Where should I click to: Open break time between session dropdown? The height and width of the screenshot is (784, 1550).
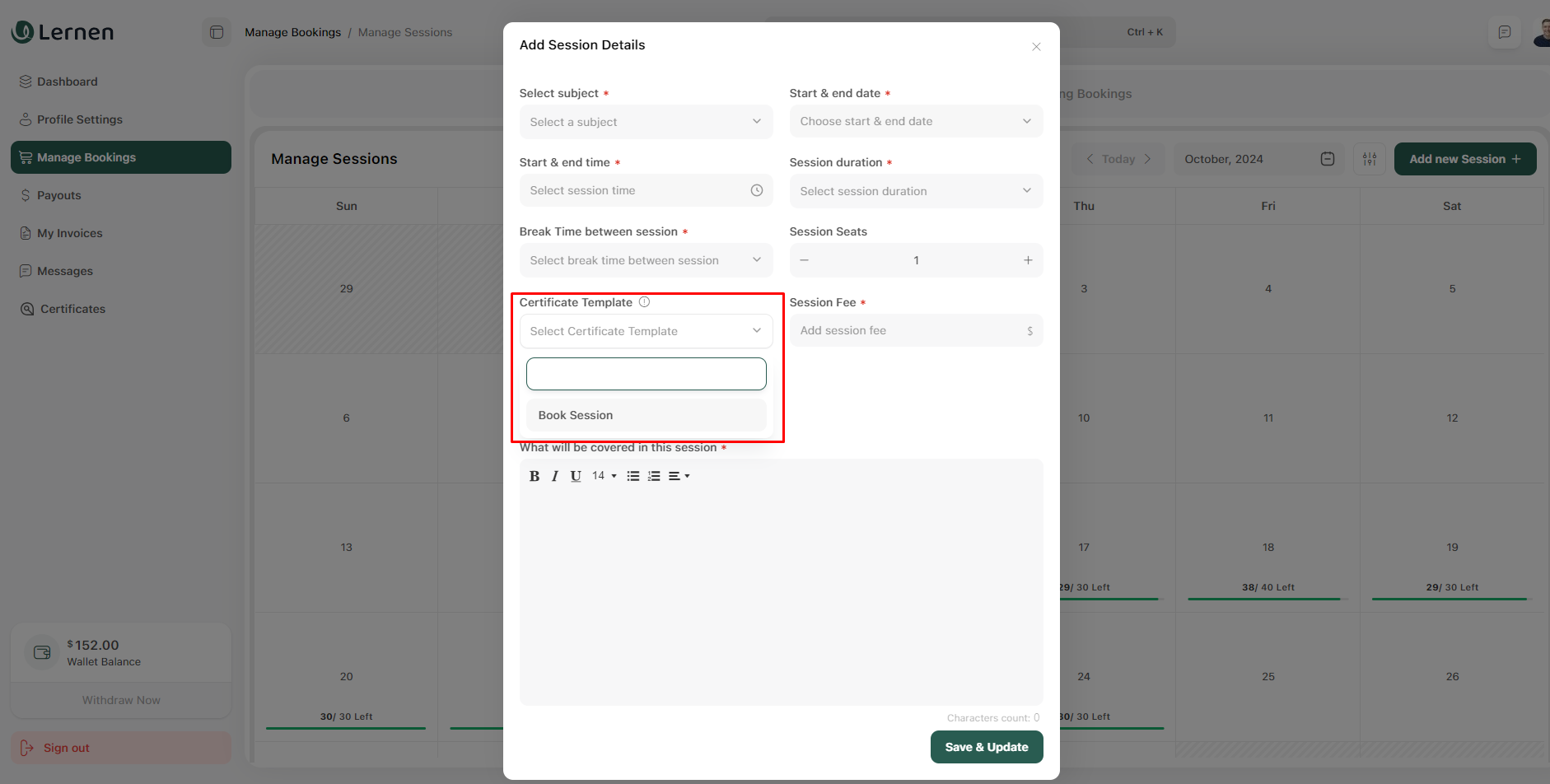[646, 260]
